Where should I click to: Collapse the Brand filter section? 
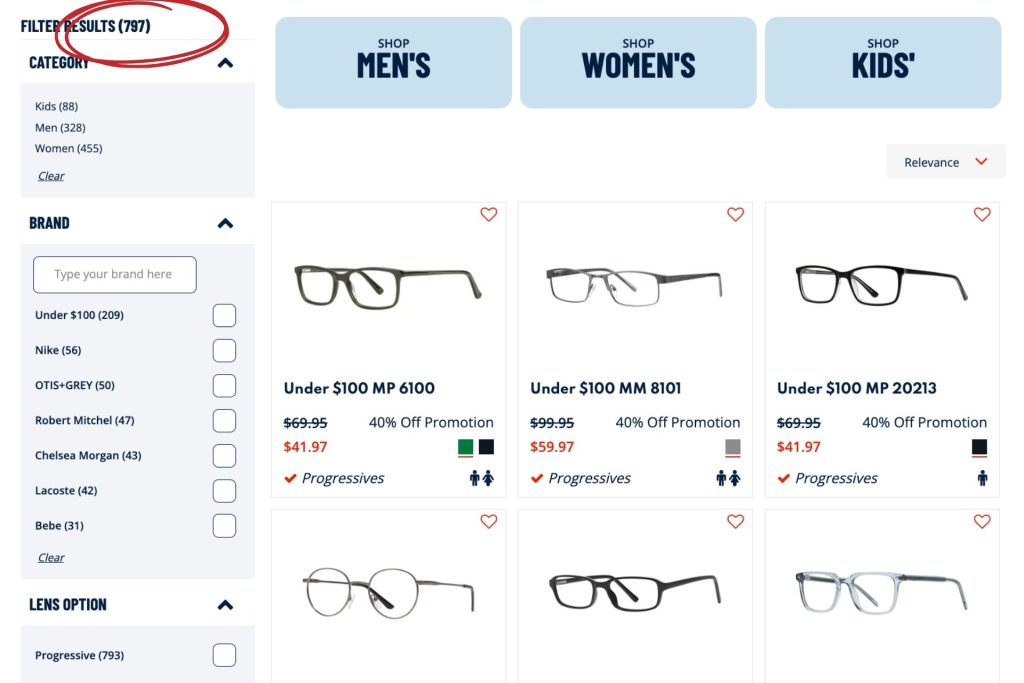(x=225, y=222)
